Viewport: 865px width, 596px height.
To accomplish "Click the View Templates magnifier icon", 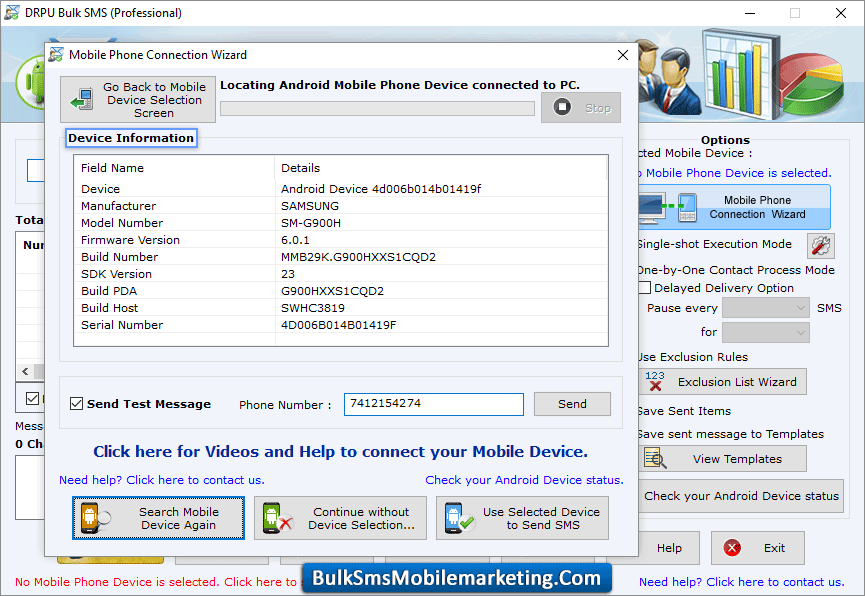I will point(655,459).
